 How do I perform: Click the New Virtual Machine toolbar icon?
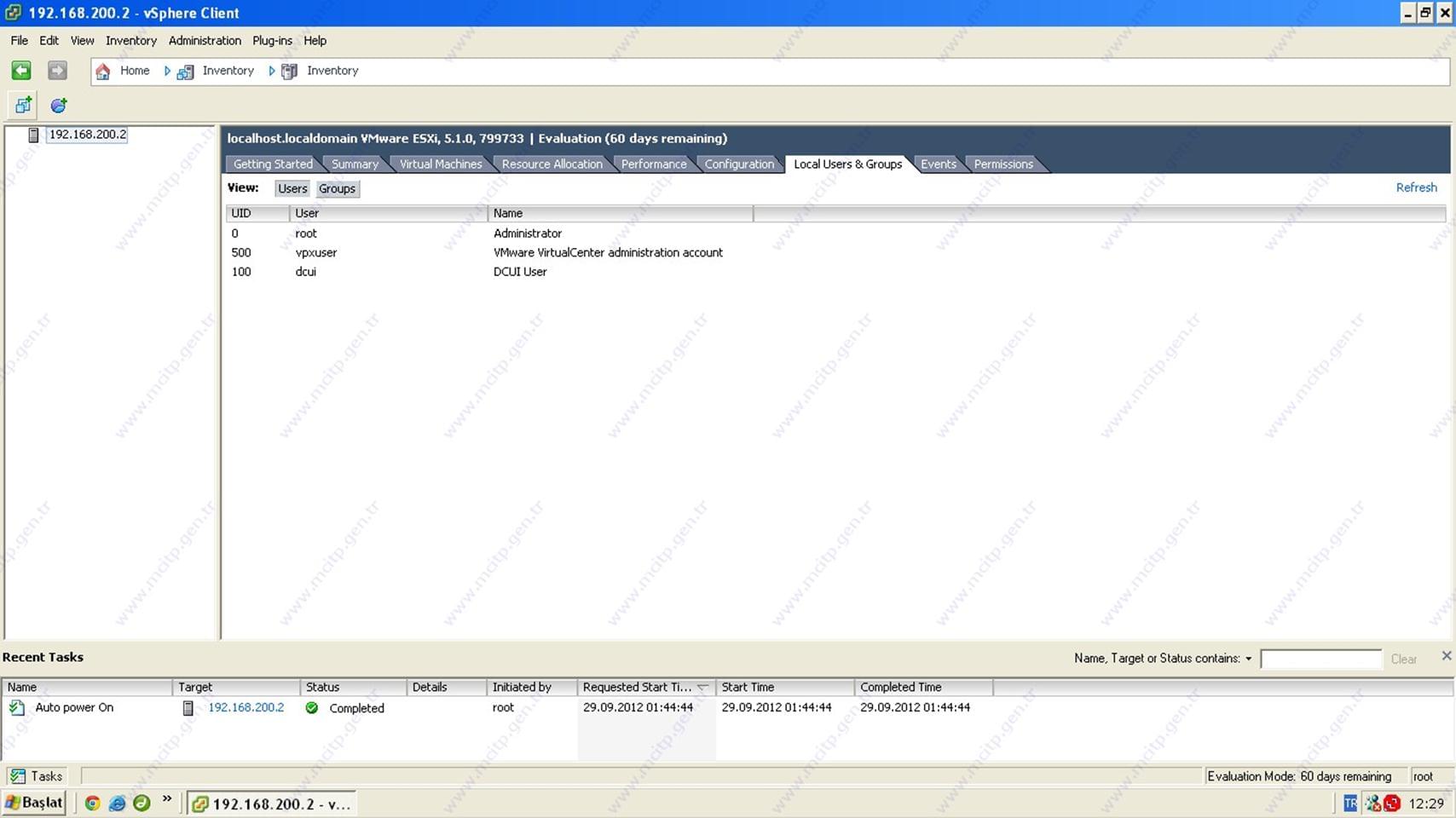(x=23, y=106)
